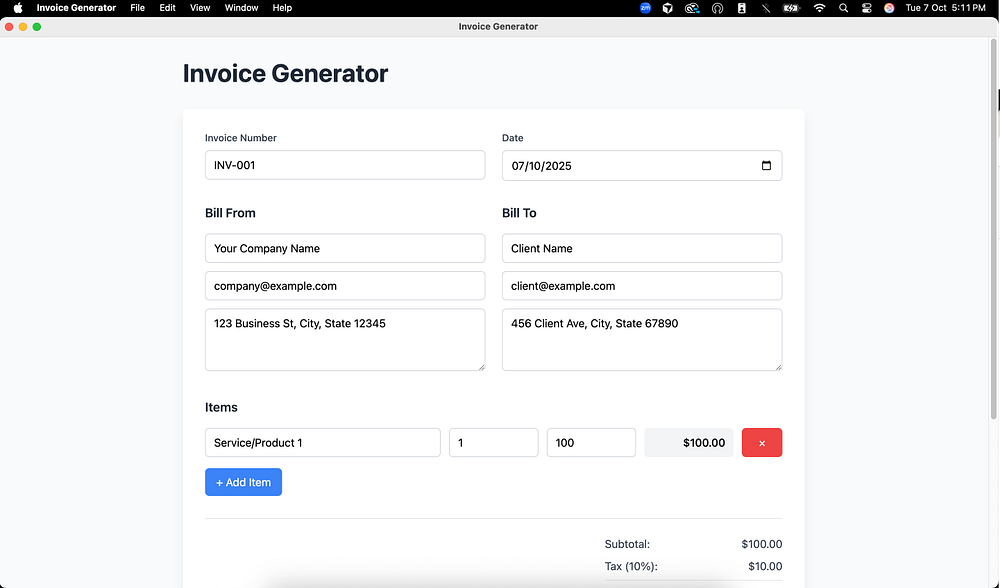Click the Client Name field
The image size is (1000, 588).
(642, 248)
